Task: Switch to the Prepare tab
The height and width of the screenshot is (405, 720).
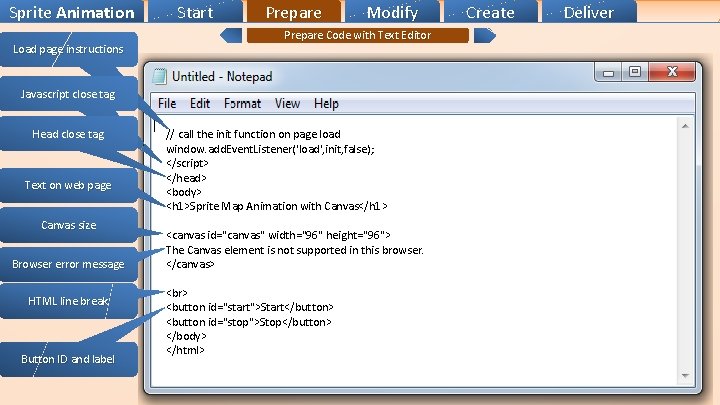Action: 294,12
